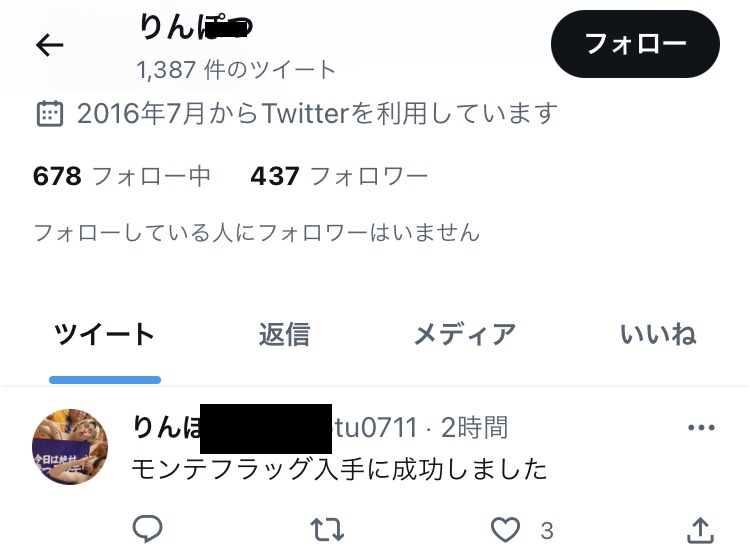This screenshot has width=750, height=559.
Task: Go back using the left arrow
Action: pos(49,45)
